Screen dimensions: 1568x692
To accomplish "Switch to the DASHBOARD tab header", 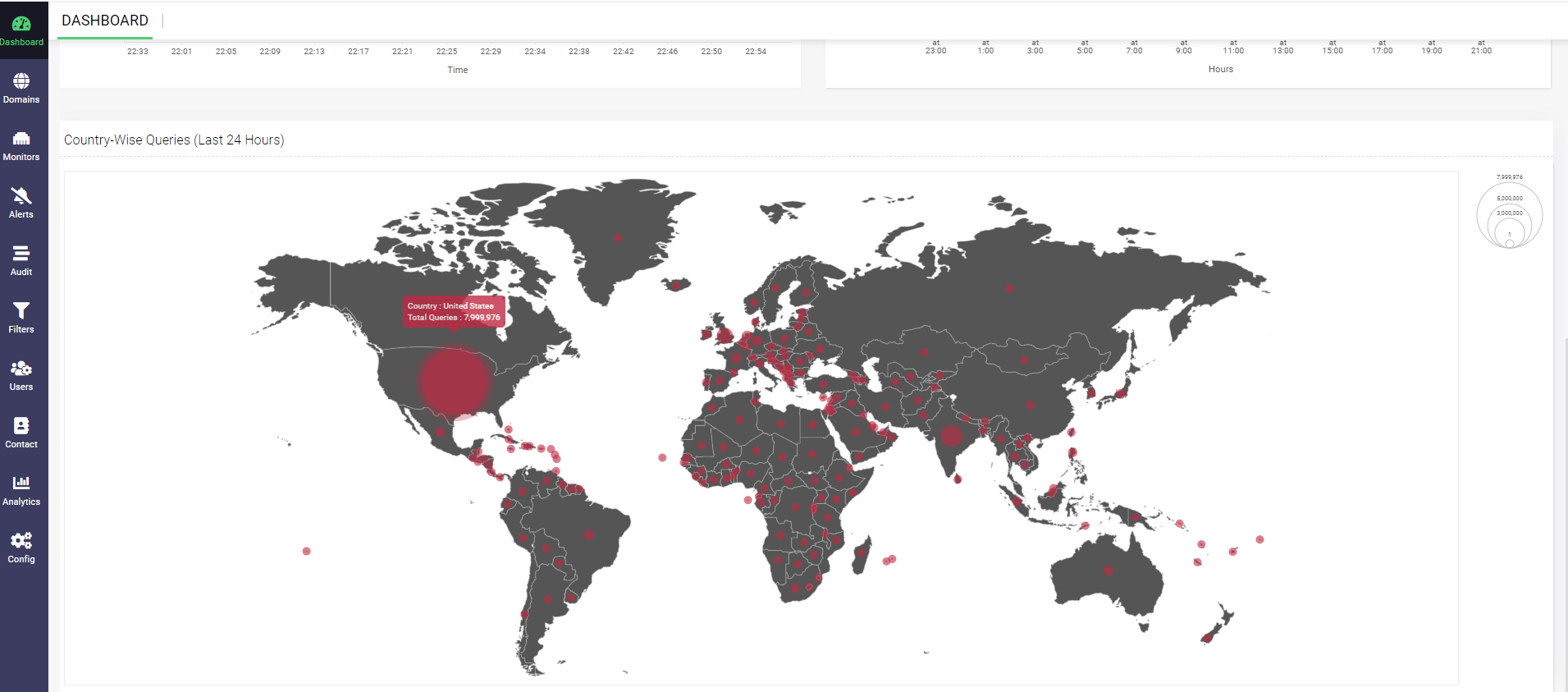I will 105,21.
